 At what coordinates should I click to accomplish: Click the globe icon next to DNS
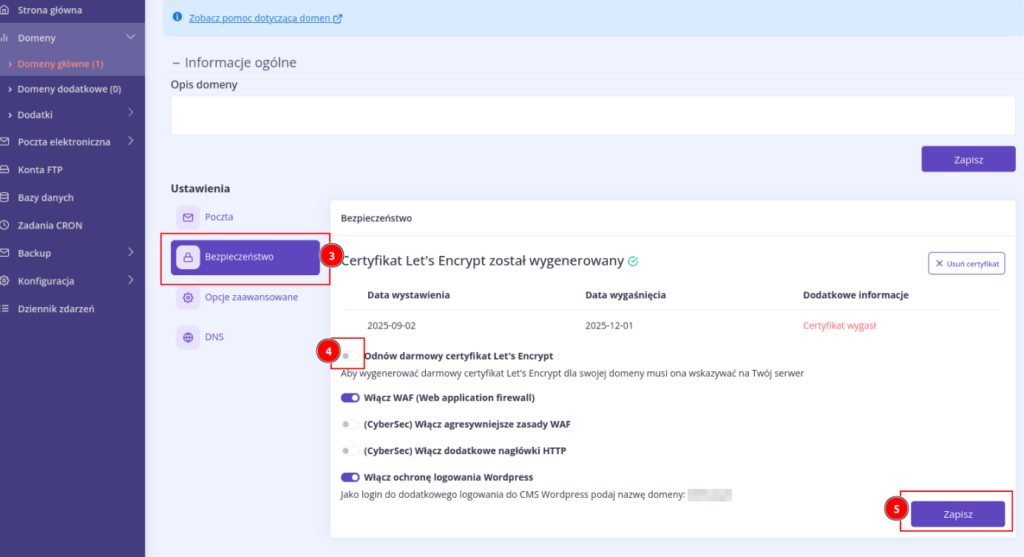click(x=187, y=337)
